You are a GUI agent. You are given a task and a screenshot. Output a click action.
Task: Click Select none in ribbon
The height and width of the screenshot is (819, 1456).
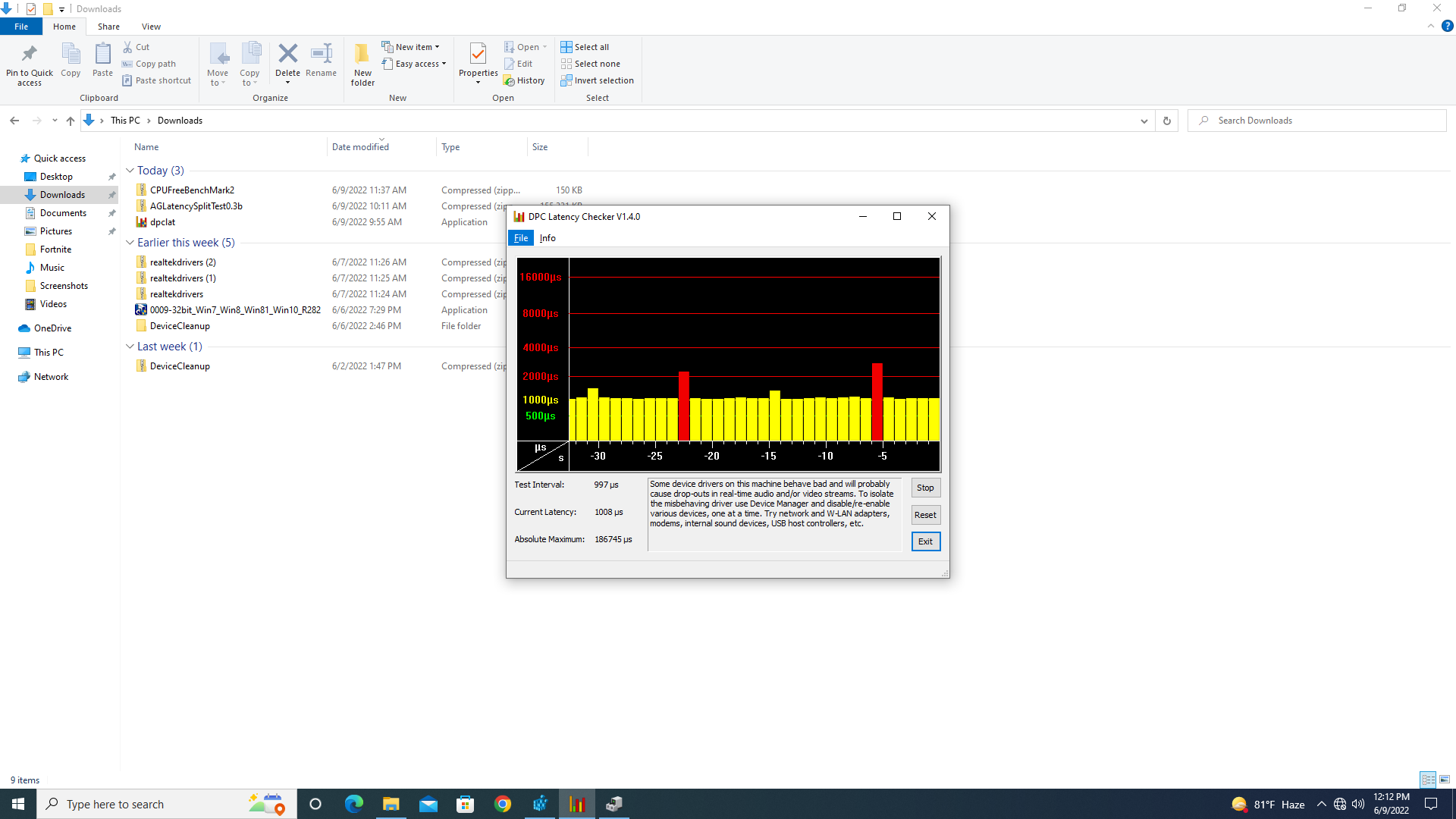coord(590,64)
